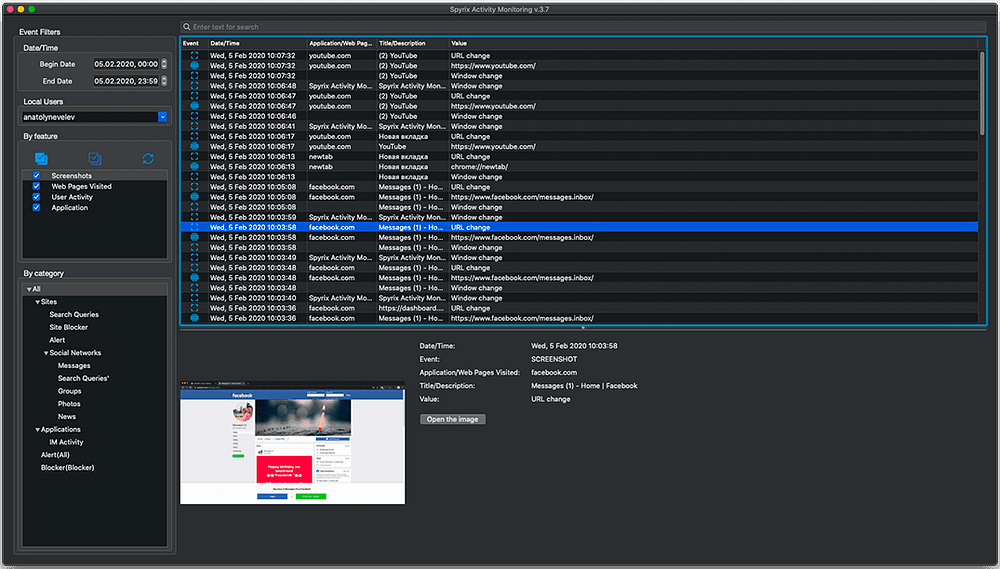Select Messages under Social Networks
This screenshot has height=569, width=1000.
[74, 366]
